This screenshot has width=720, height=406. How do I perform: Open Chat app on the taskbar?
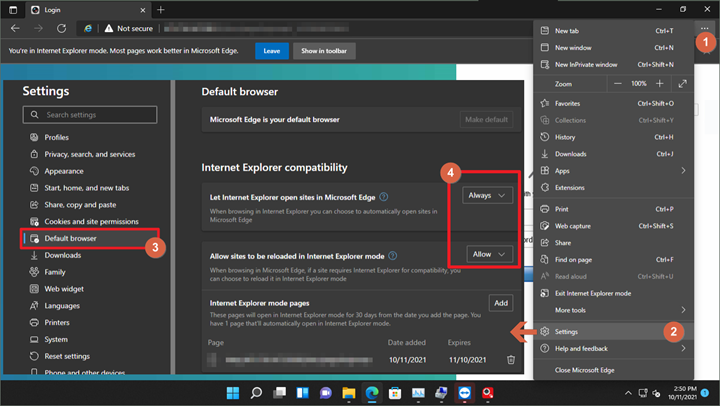[x=326, y=393]
